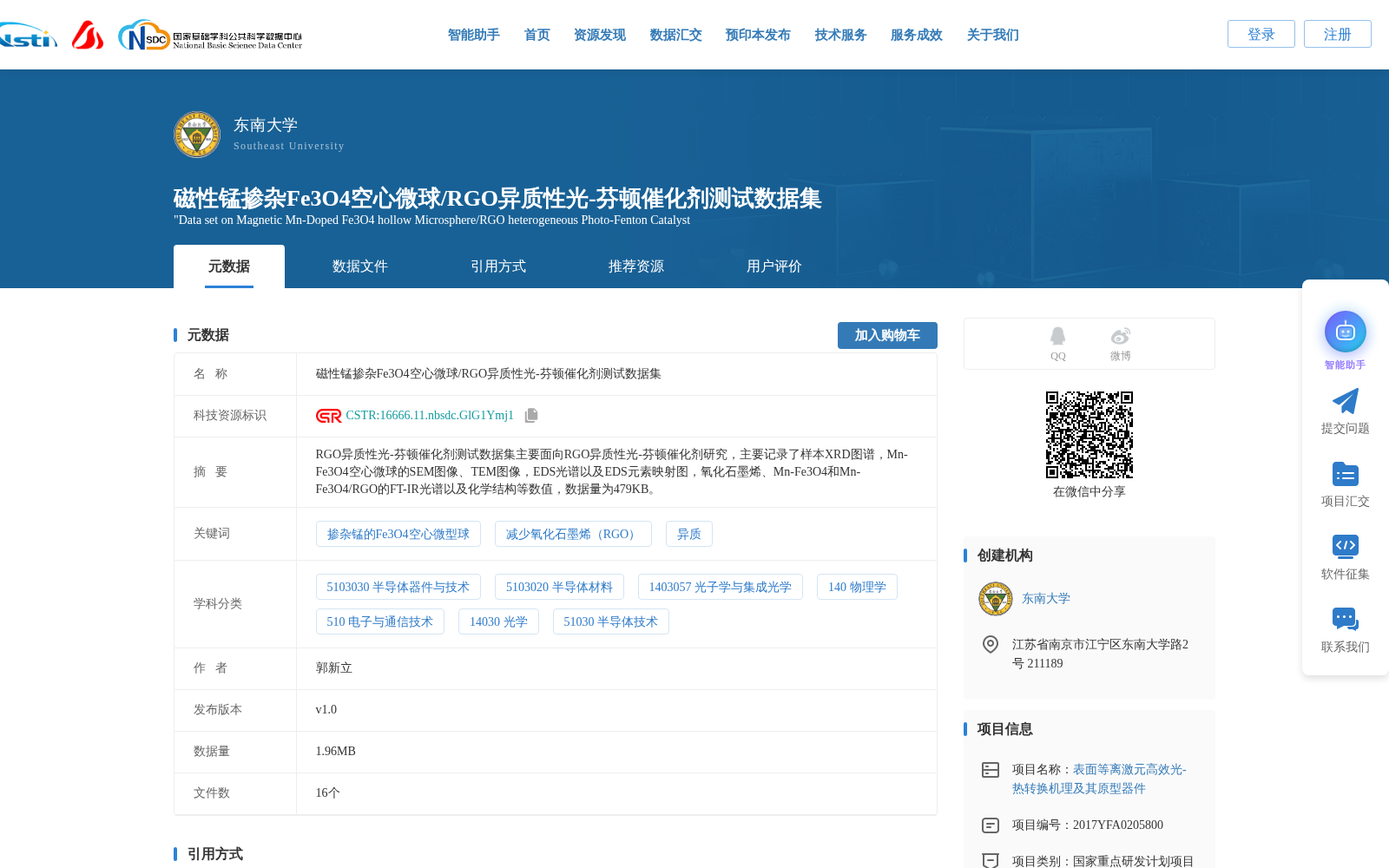Click the CSTR logo icon
1389x868 pixels.
tap(328, 416)
